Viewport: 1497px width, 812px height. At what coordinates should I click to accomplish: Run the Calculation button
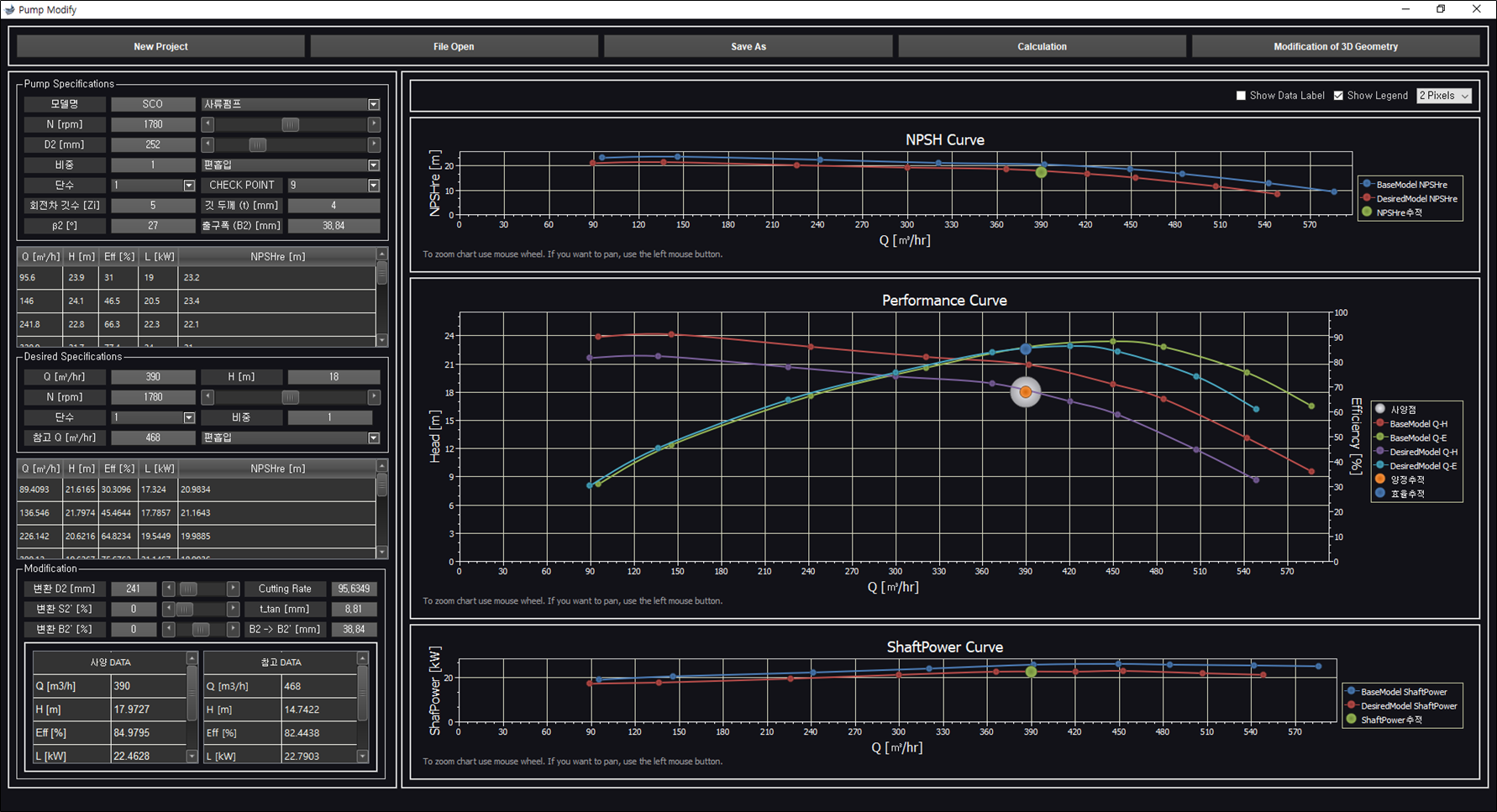[1042, 46]
